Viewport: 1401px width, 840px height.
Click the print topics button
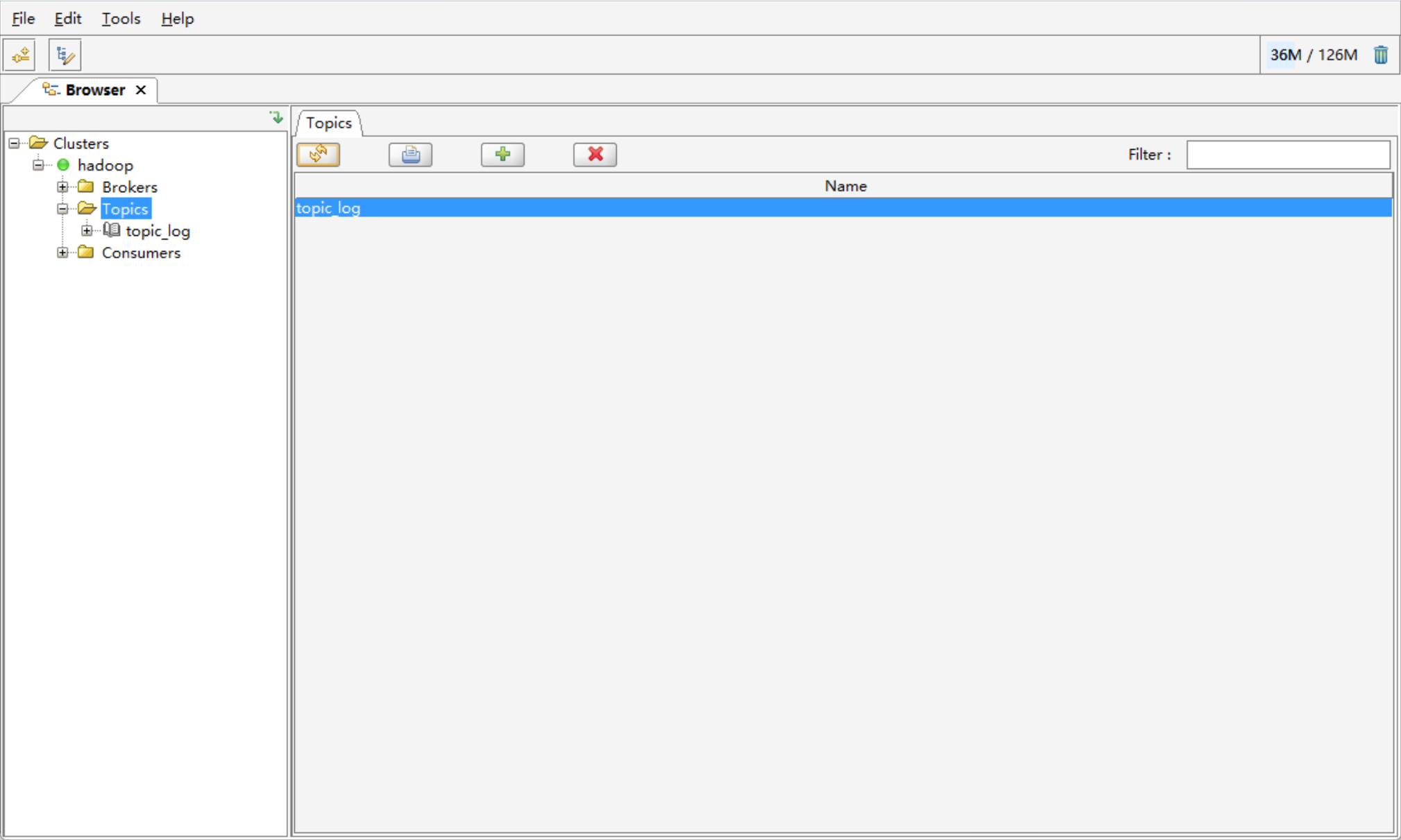[x=410, y=154]
